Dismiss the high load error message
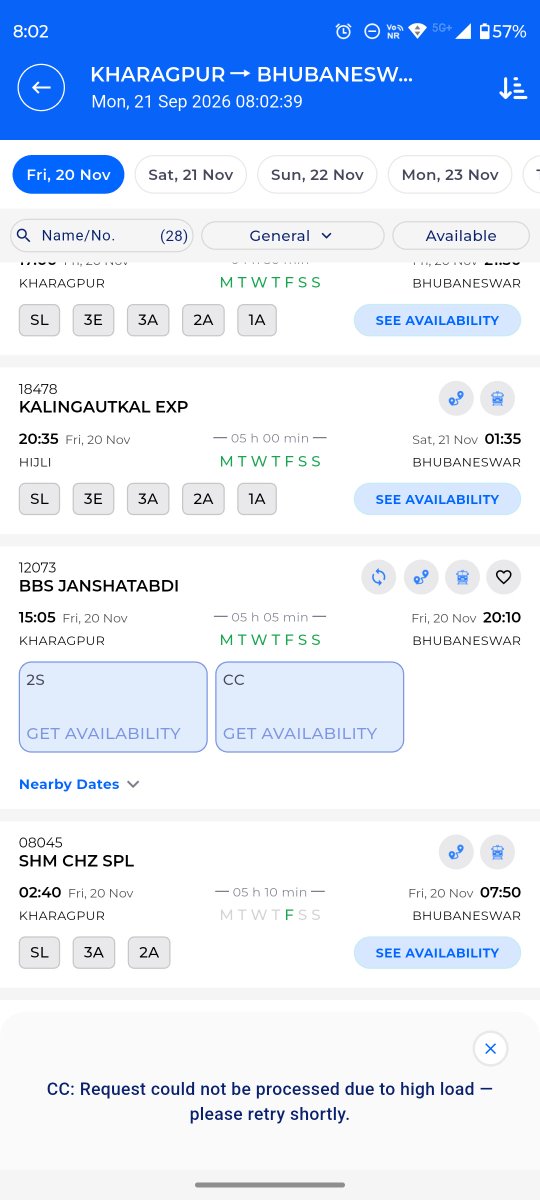Viewport: 540px width, 1200px height. click(x=490, y=1049)
